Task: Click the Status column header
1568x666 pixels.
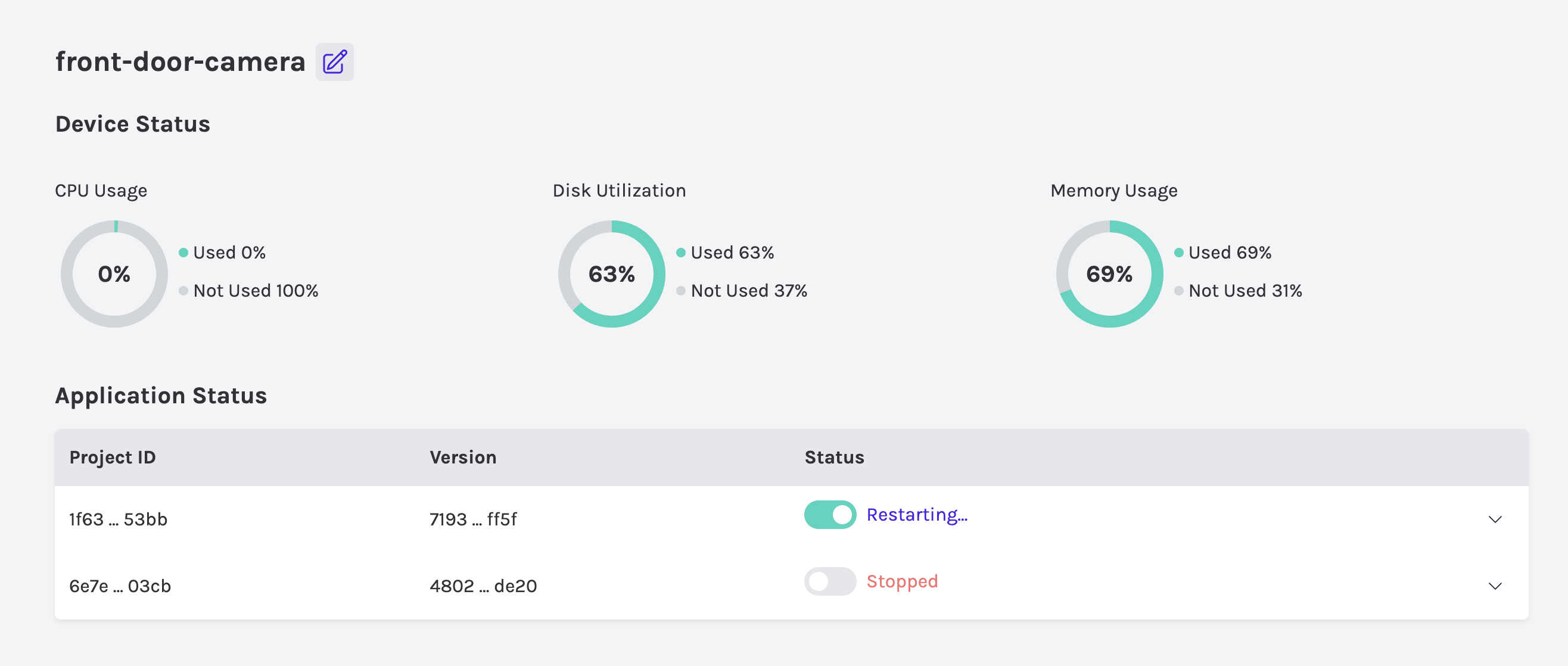Action: (834, 456)
